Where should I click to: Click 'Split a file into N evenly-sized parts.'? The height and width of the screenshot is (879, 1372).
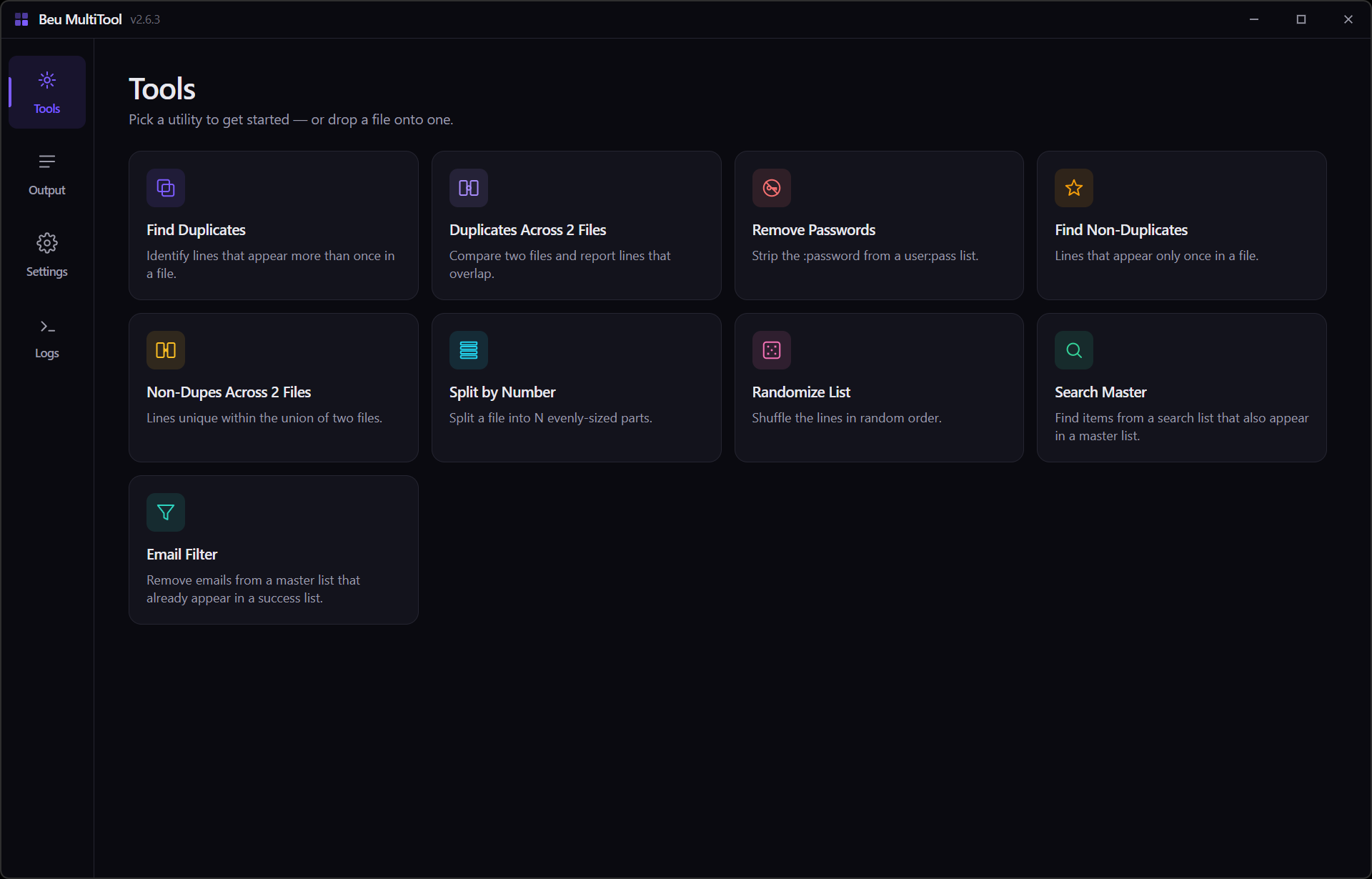coord(551,418)
